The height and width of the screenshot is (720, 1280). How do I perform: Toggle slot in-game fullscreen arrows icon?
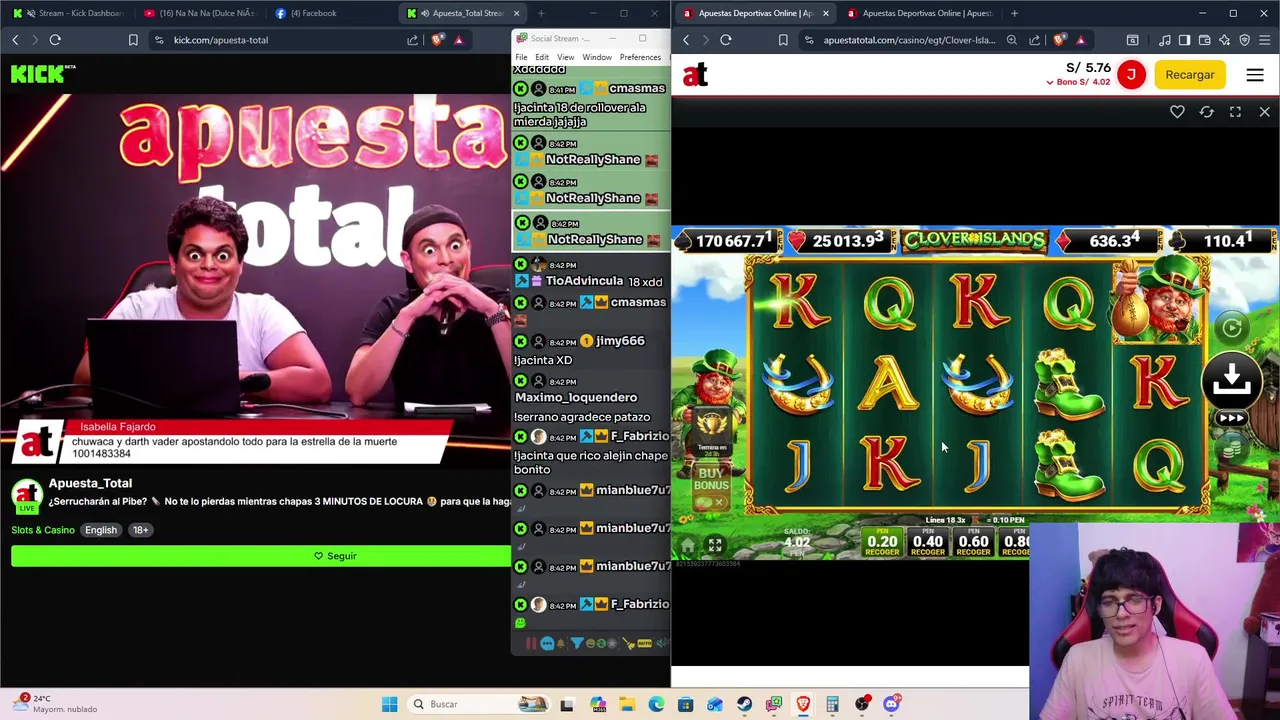(x=715, y=546)
